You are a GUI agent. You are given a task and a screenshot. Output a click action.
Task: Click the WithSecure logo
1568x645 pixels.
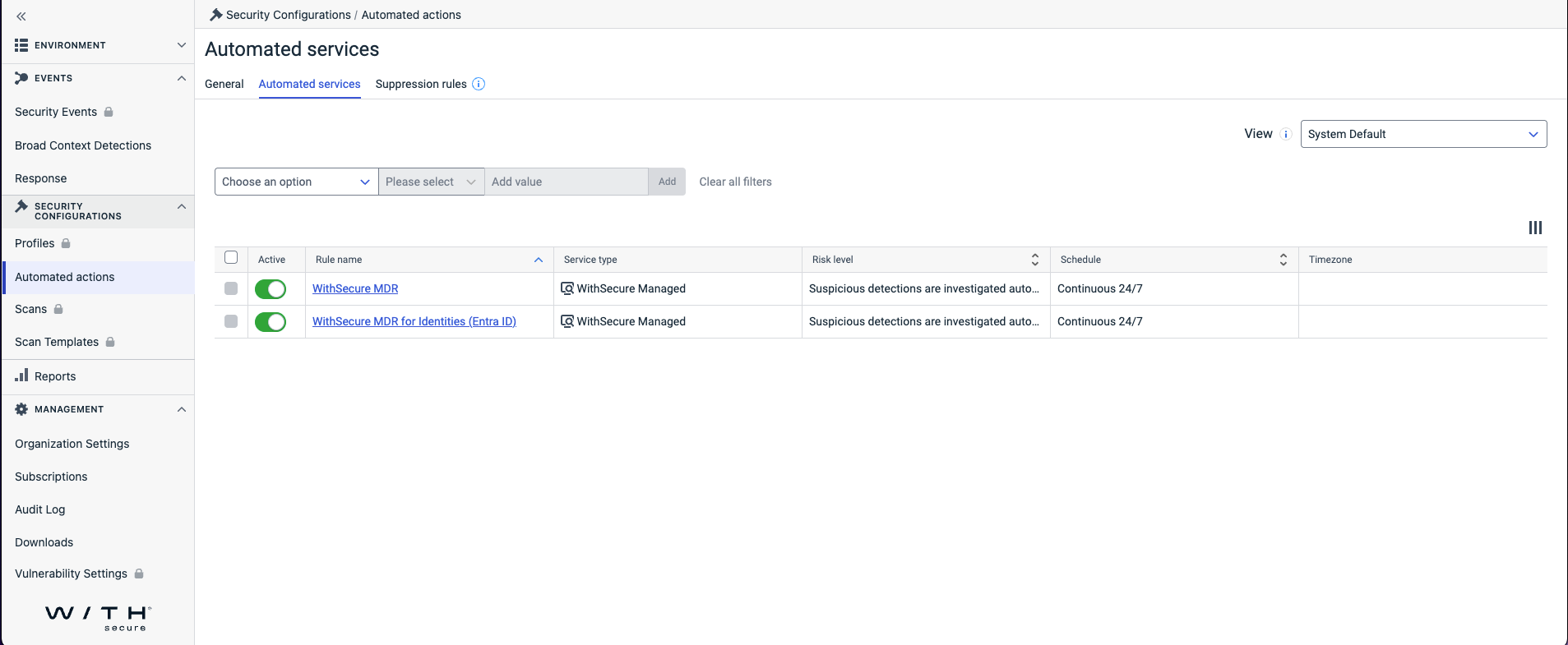pyautogui.click(x=98, y=618)
